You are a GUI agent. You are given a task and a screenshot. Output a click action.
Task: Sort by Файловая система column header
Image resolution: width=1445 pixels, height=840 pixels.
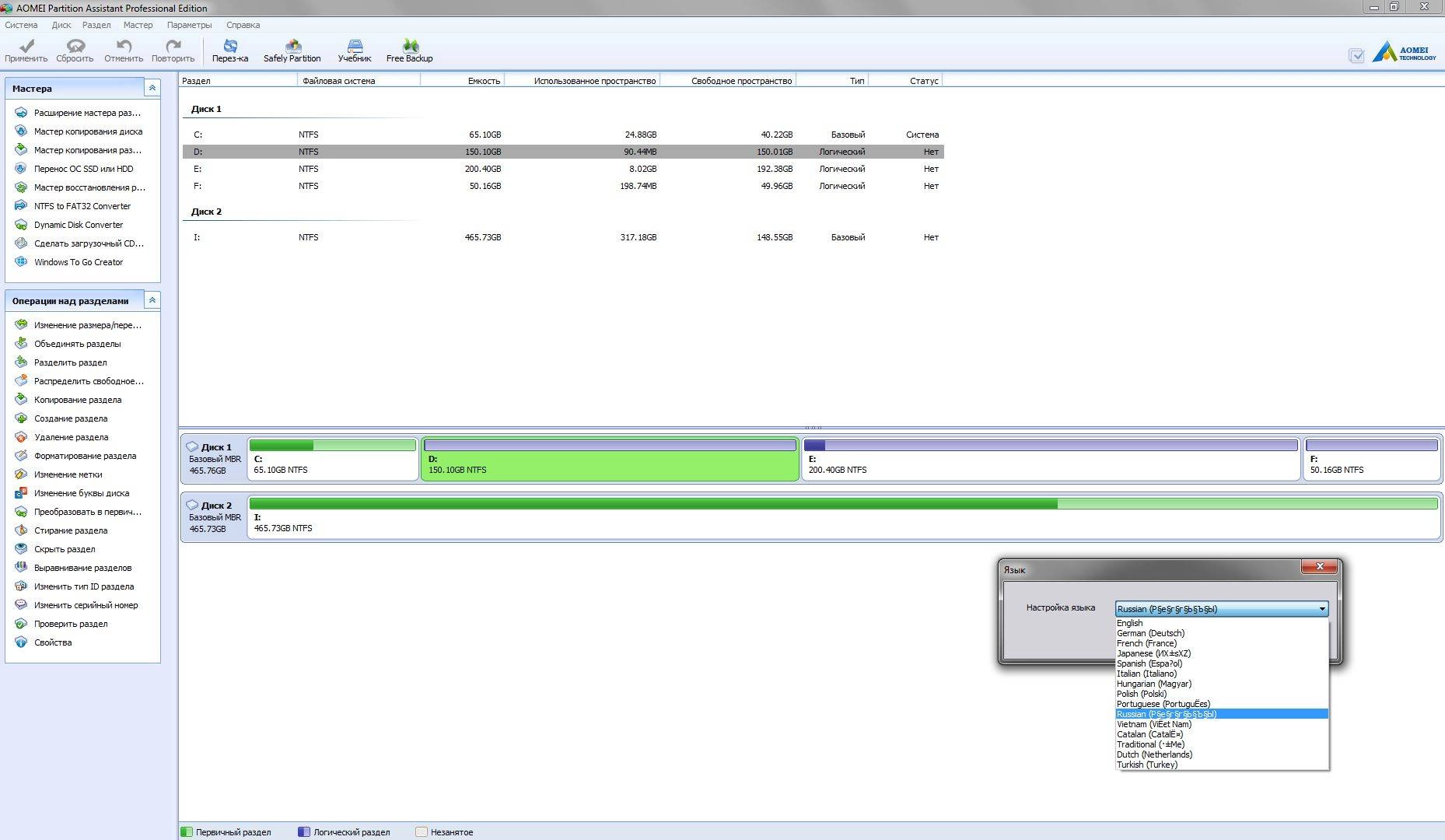[x=358, y=81]
